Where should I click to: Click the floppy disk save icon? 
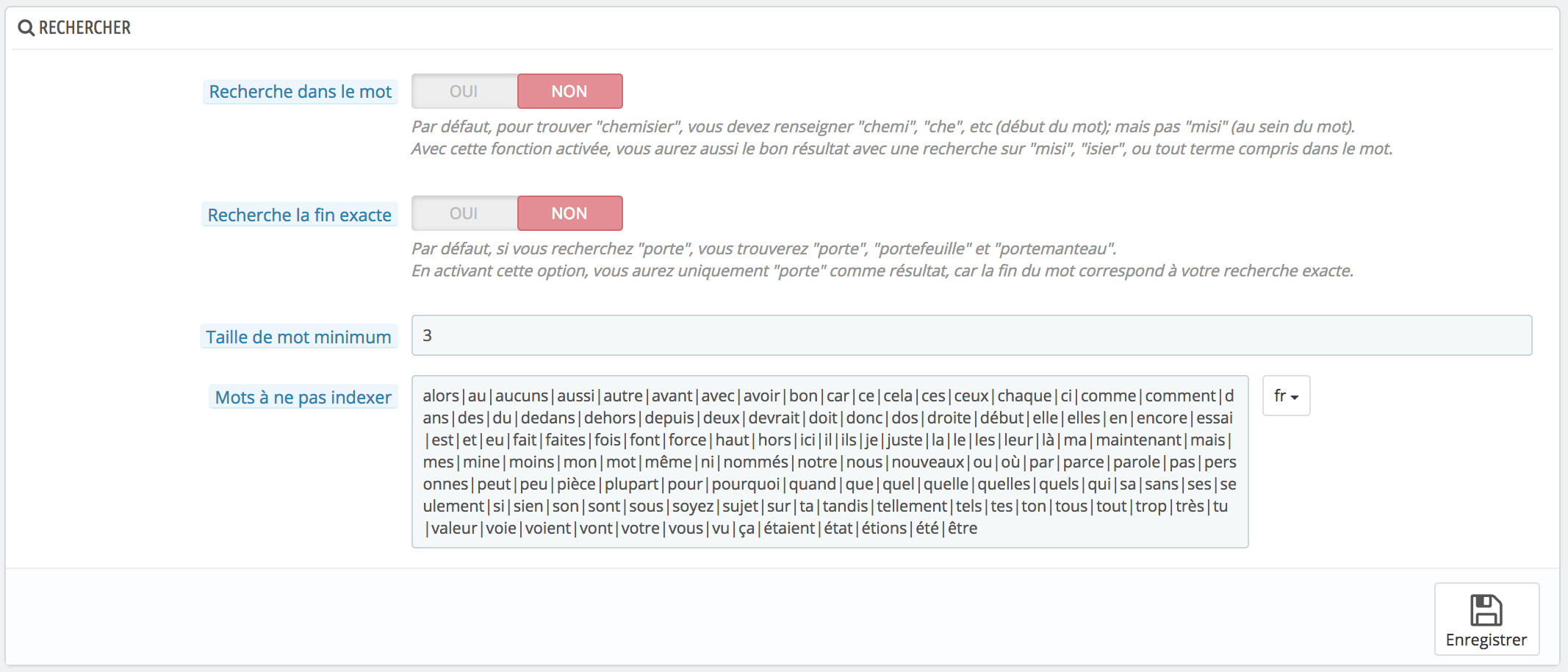(1486, 610)
